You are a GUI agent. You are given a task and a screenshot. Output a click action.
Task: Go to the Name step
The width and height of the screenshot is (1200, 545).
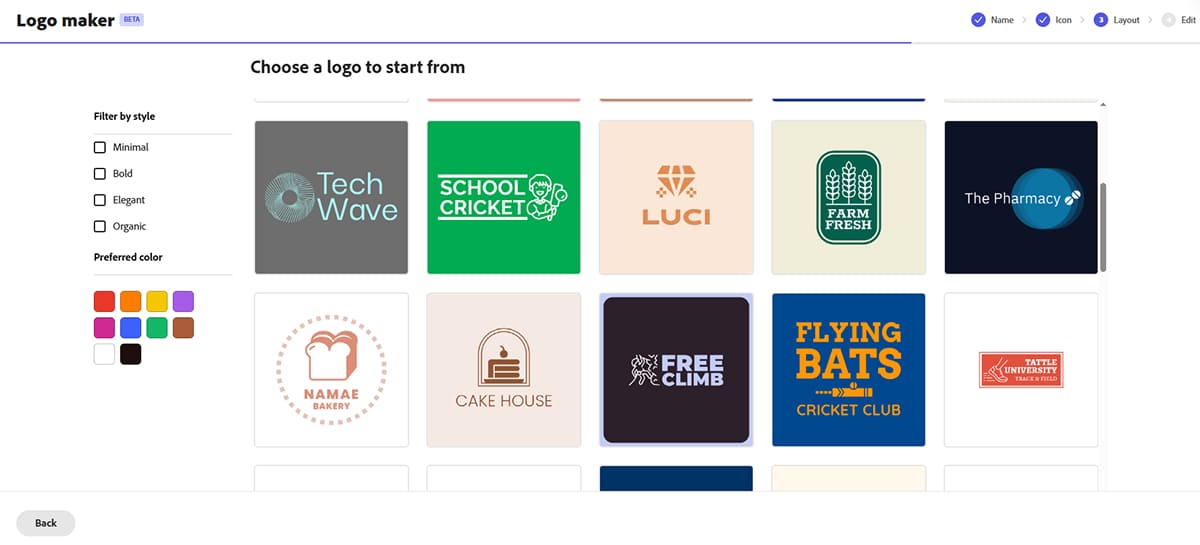992,20
